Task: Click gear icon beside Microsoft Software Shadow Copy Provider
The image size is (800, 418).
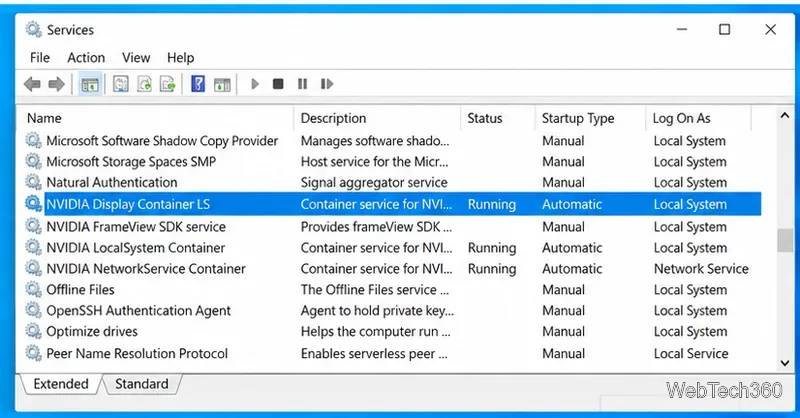Action: coord(34,140)
